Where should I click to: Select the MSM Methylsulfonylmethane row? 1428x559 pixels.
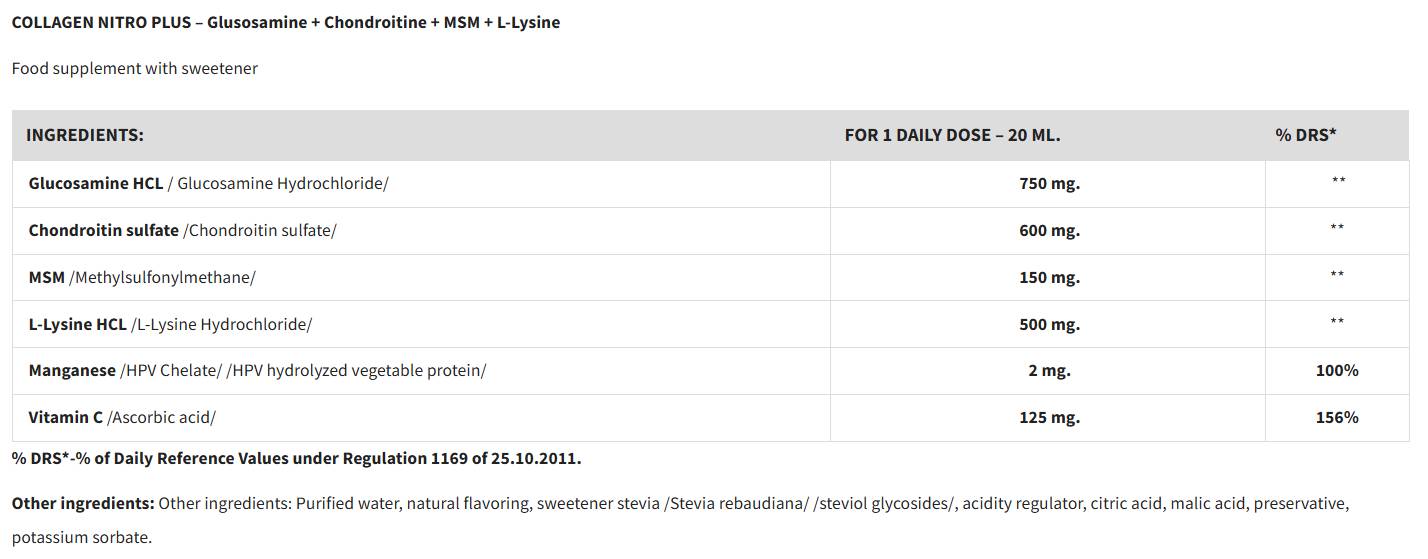pyautogui.click(x=711, y=278)
